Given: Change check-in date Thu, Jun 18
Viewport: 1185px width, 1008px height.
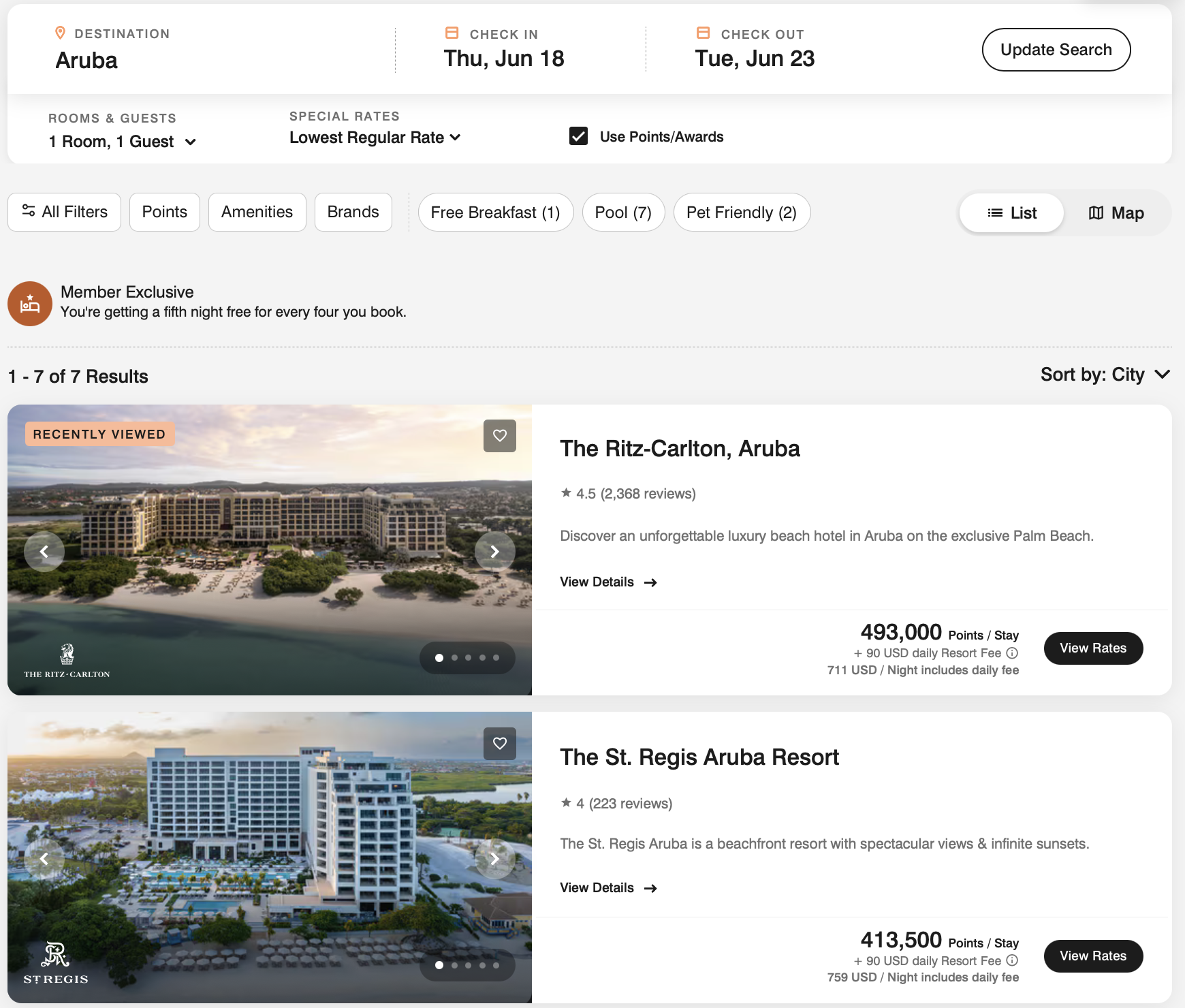Looking at the screenshot, I should pos(504,59).
